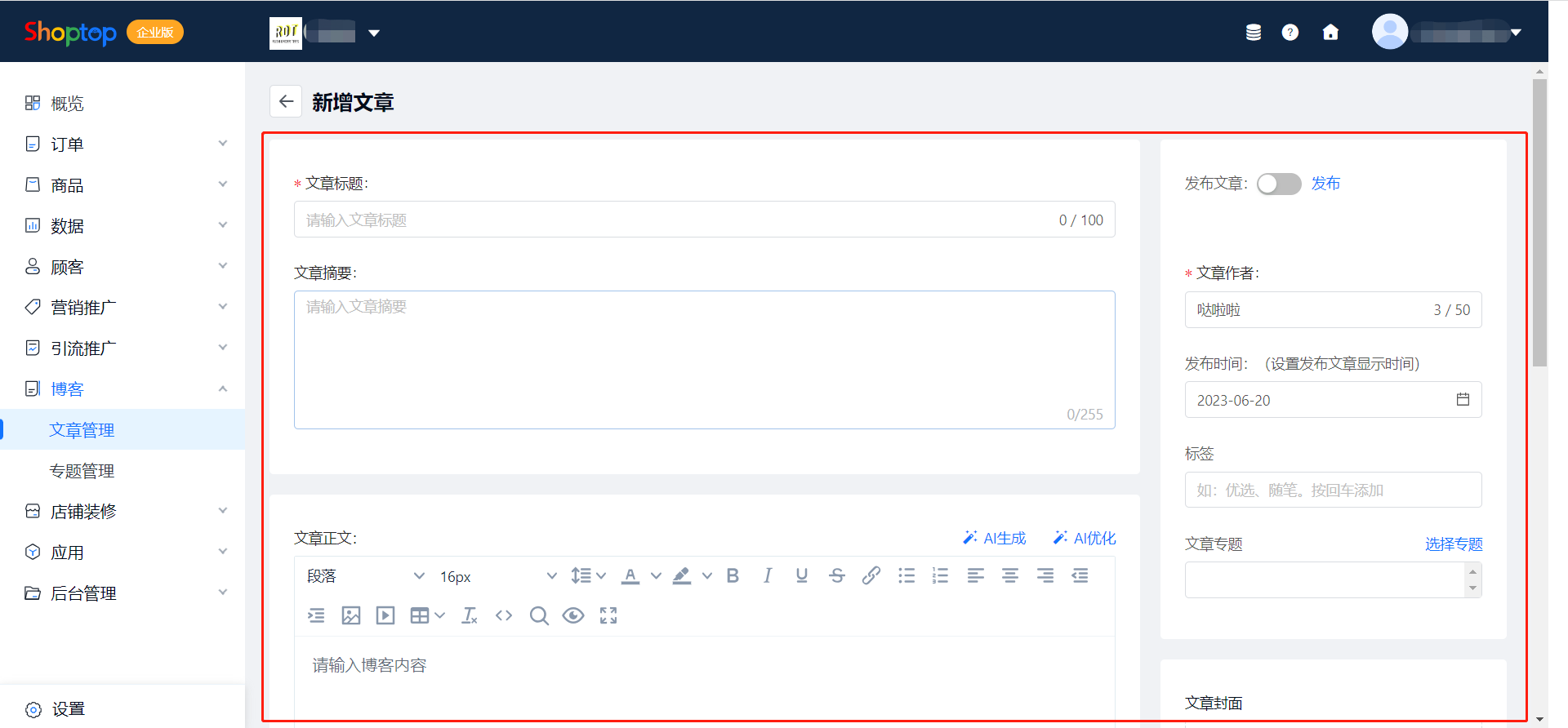Insert an image into the article
The height and width of the screenshot is (728, 1568).
tap(351, 615)
